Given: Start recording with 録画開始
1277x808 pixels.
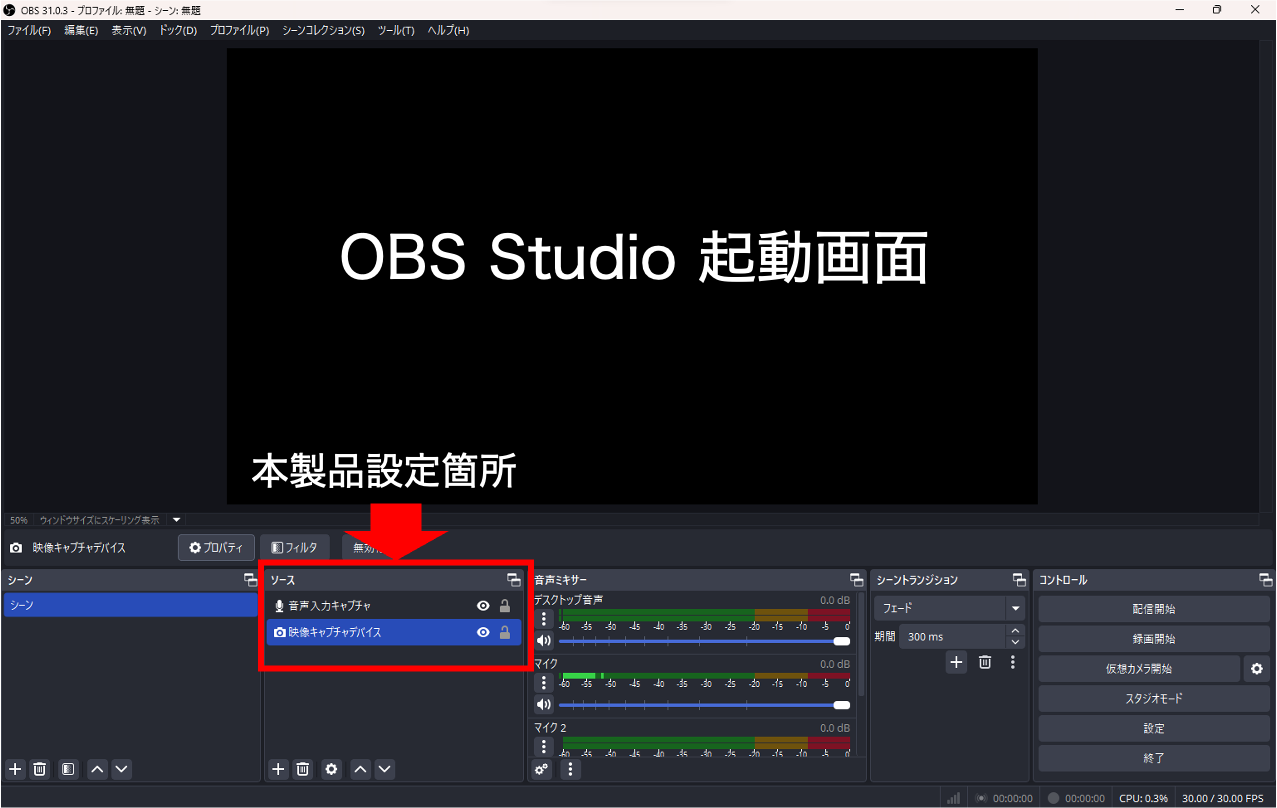Looking at the screenshot, I should coord(1153,639).
